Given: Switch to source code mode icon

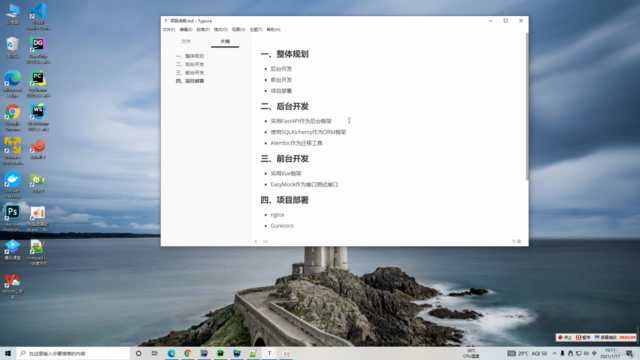Looking at the screenshot, I should [x=266, y=242].
